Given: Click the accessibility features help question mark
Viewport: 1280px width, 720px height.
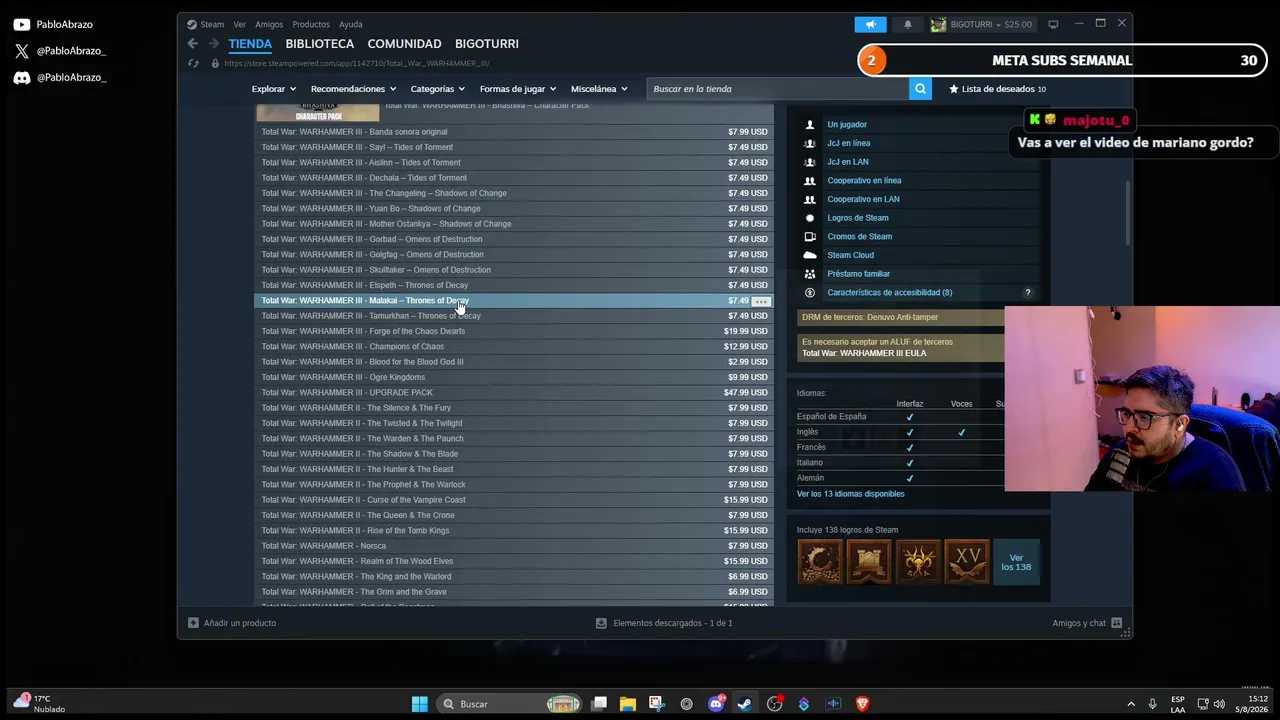Looking at the screenshot, I should coord(1027,293).
